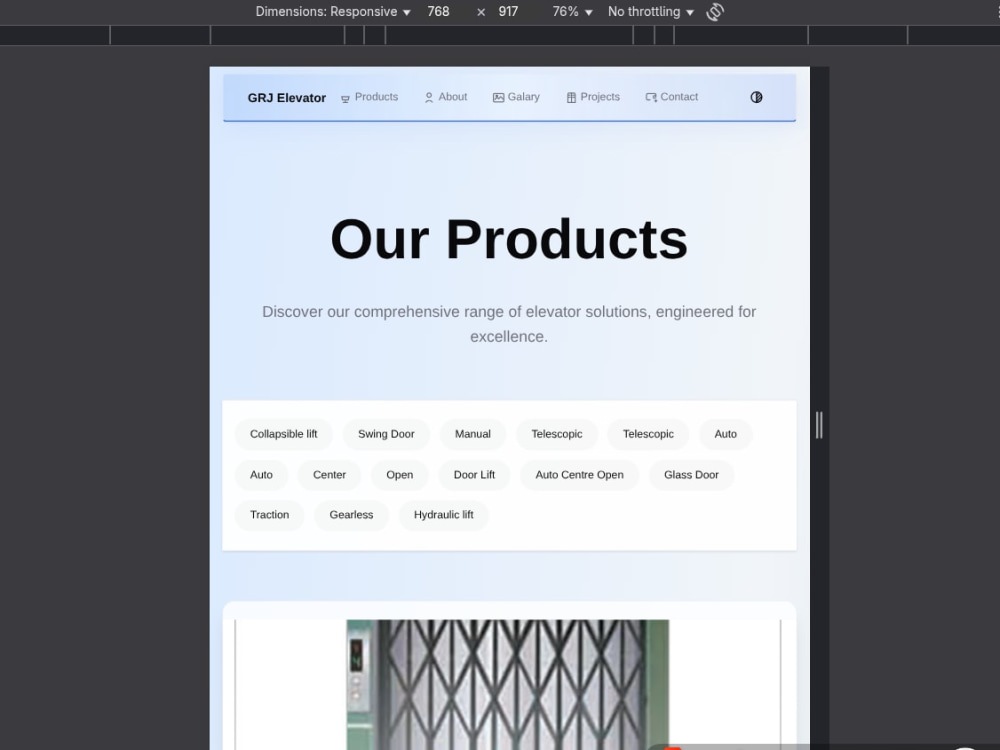
Task: Open the 76% zoom dropdown
Action: (572, 11)
